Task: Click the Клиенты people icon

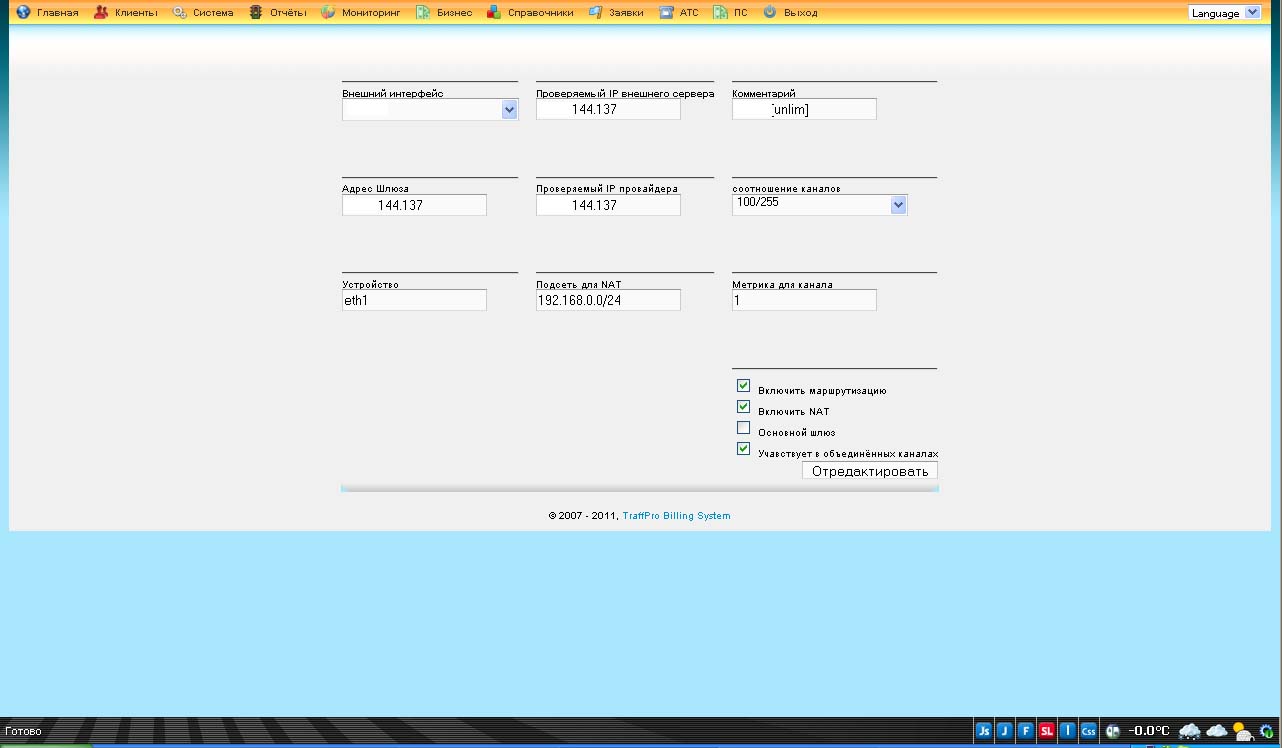Action: 101,13
